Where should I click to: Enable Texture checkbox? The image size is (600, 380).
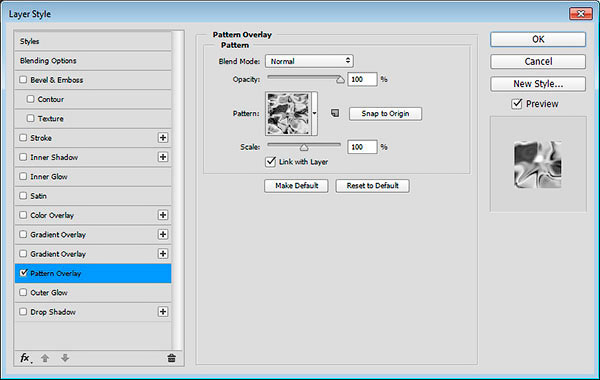(x=31, y=118)
